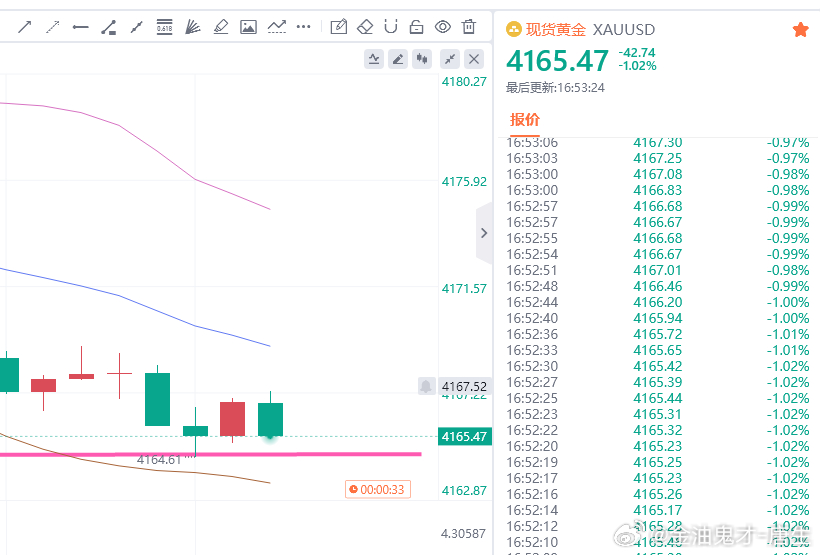
Task: Open the note edit tool
Action: pos(339,27)
